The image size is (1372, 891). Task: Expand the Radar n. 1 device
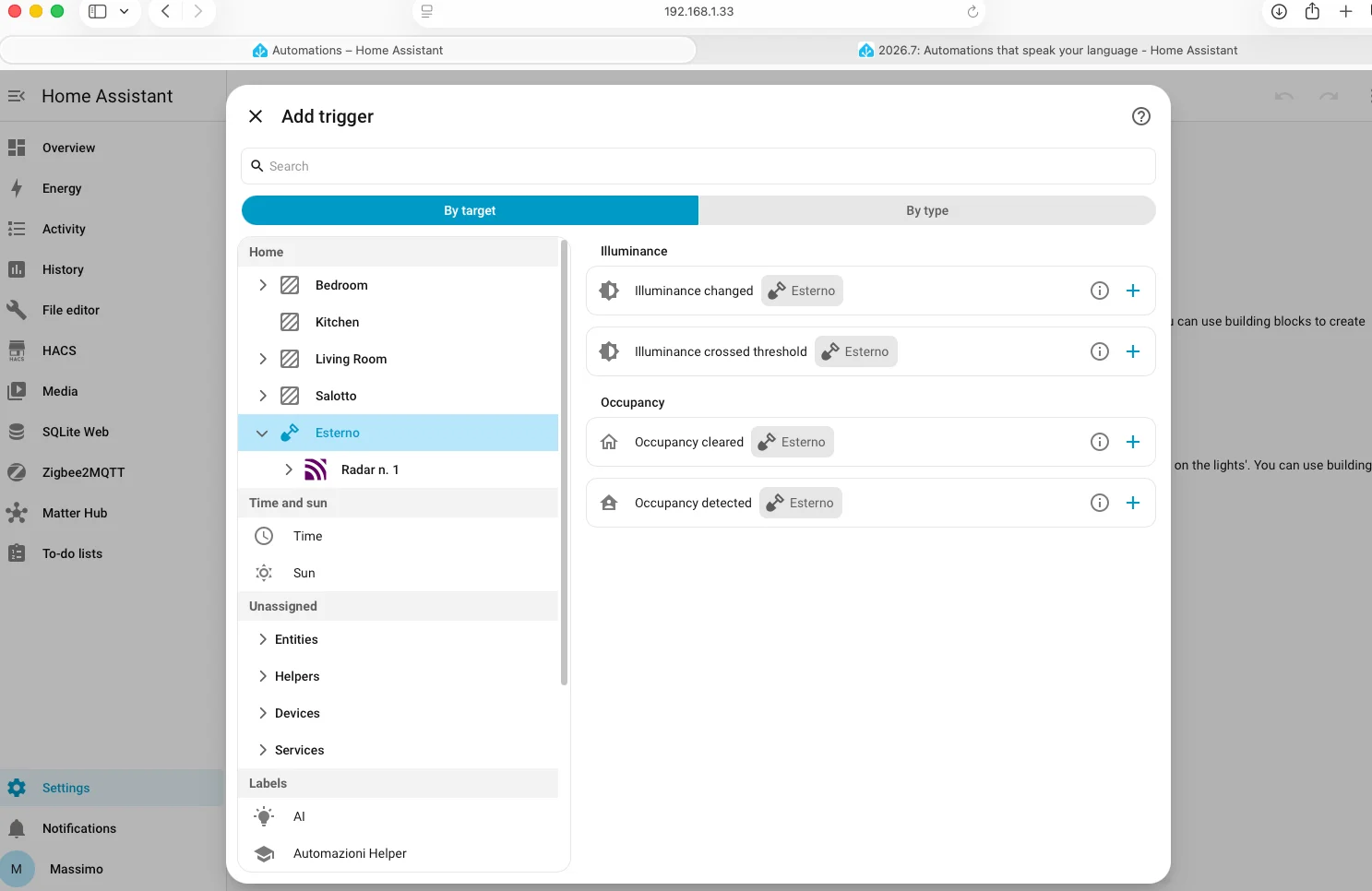288,469
